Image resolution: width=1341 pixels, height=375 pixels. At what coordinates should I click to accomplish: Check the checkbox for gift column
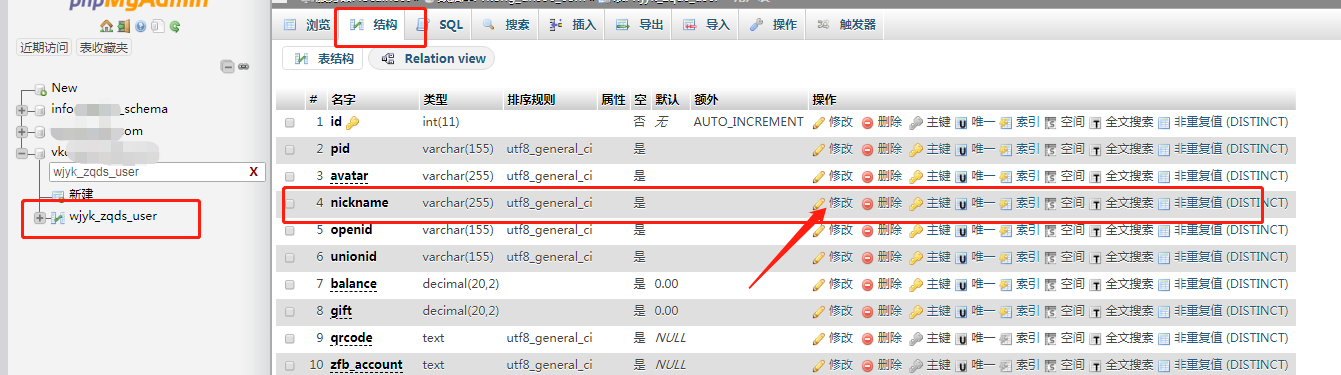click(290, 311)
